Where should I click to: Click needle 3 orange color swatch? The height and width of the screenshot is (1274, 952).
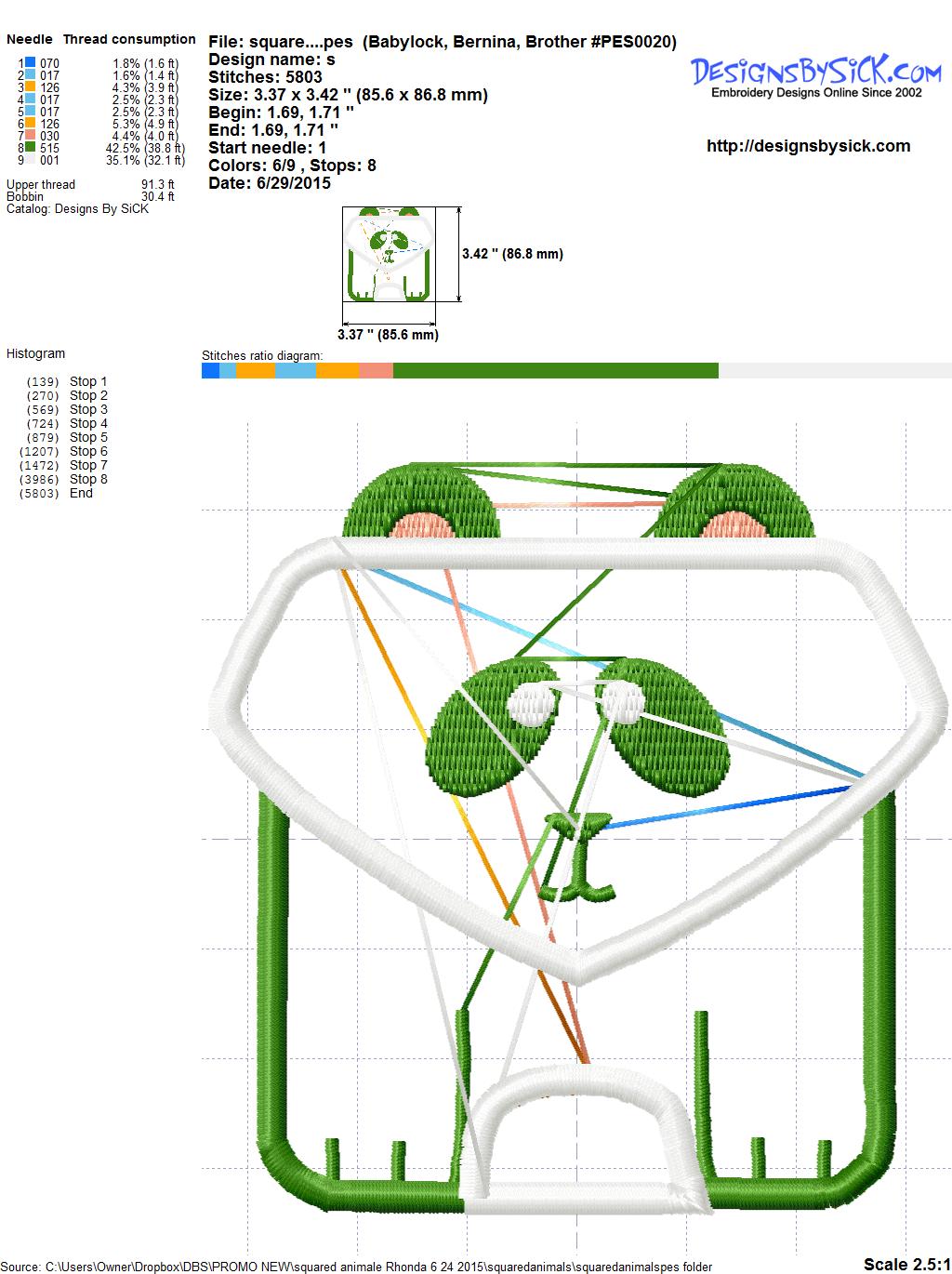pyautogui.click(x=31, y=87)
